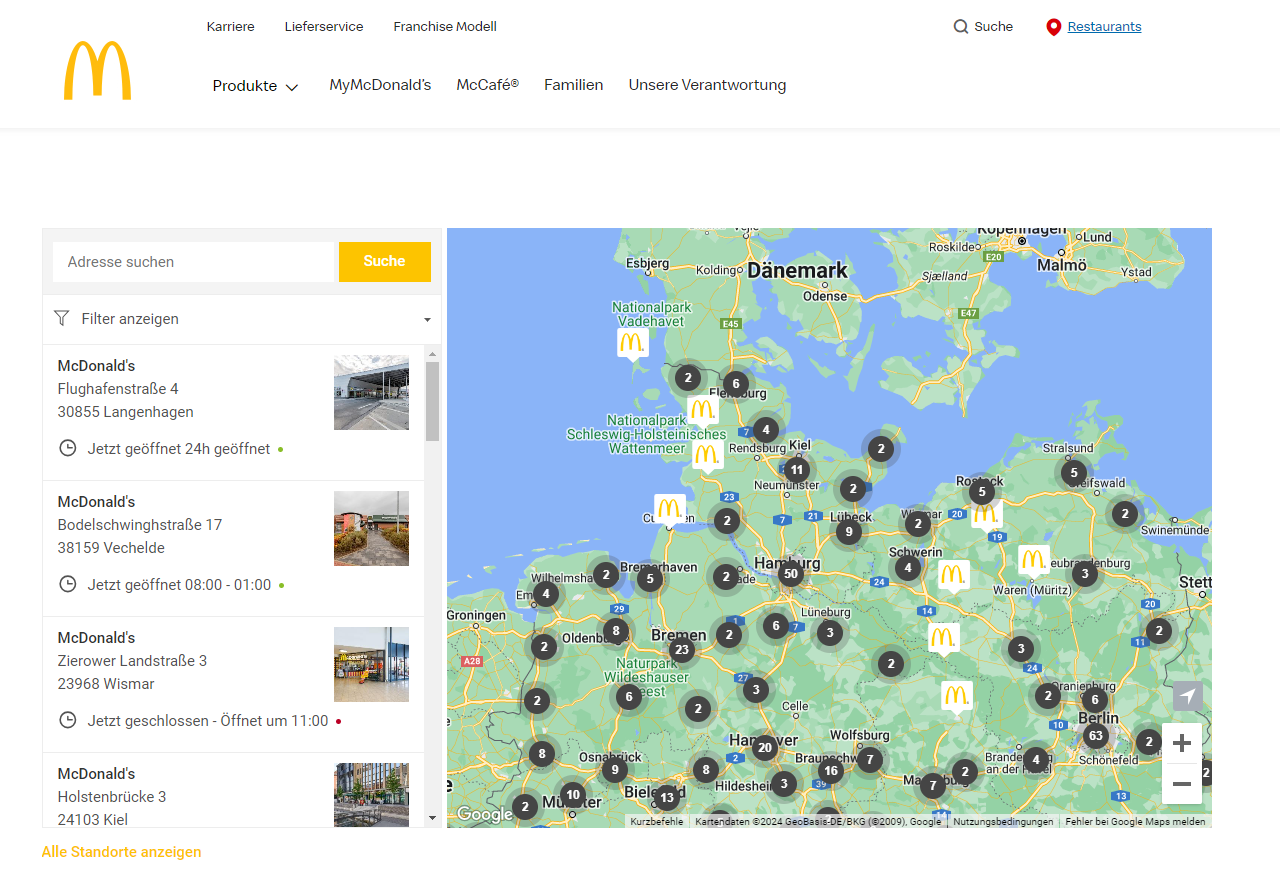Click the Google logo on the map

485,814
